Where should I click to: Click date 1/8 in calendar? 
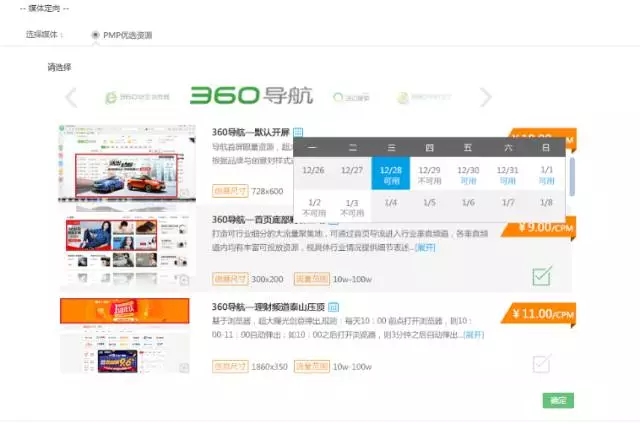[x=546, y=203]
